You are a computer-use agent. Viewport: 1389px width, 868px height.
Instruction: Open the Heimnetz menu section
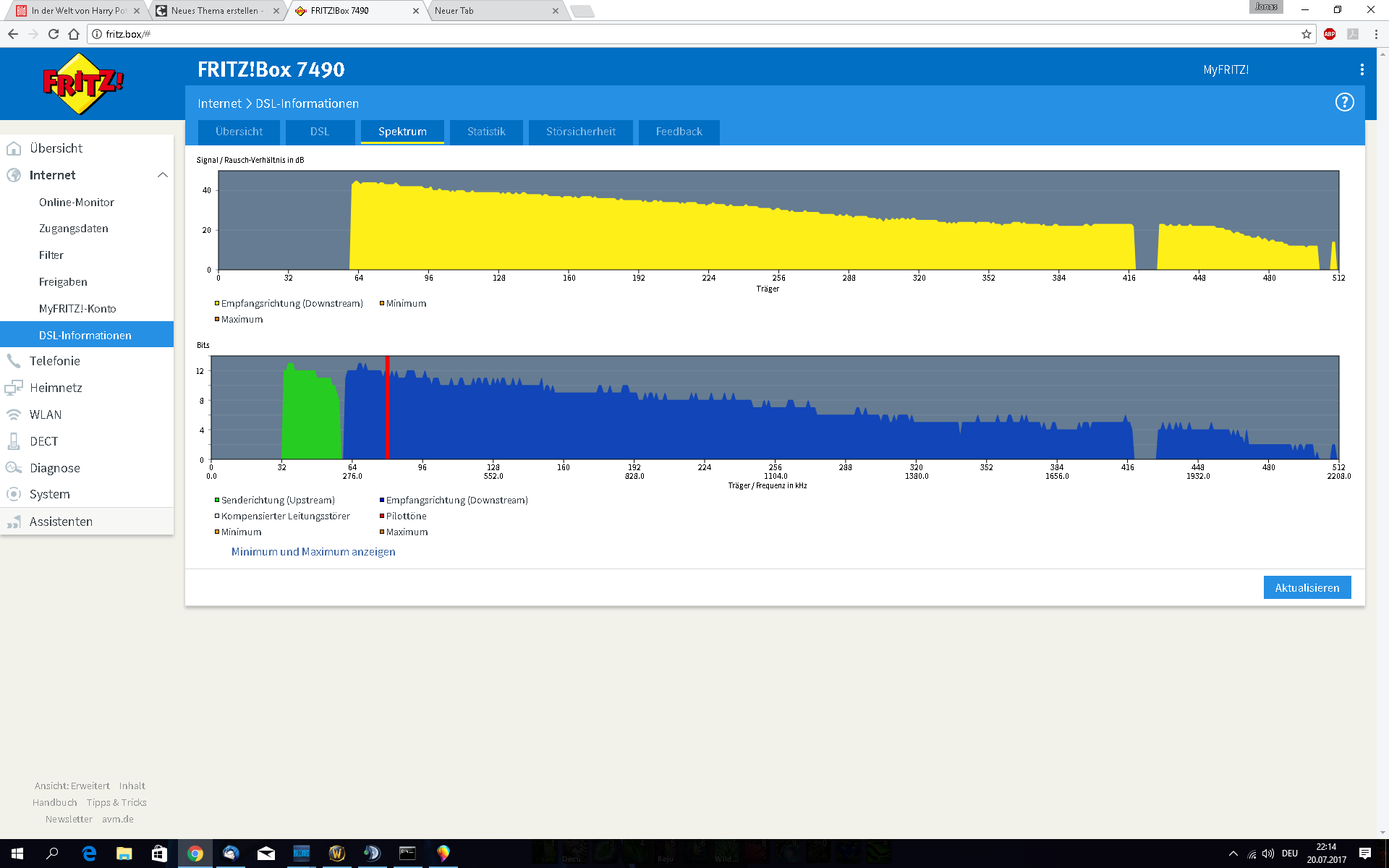(56, 388)
